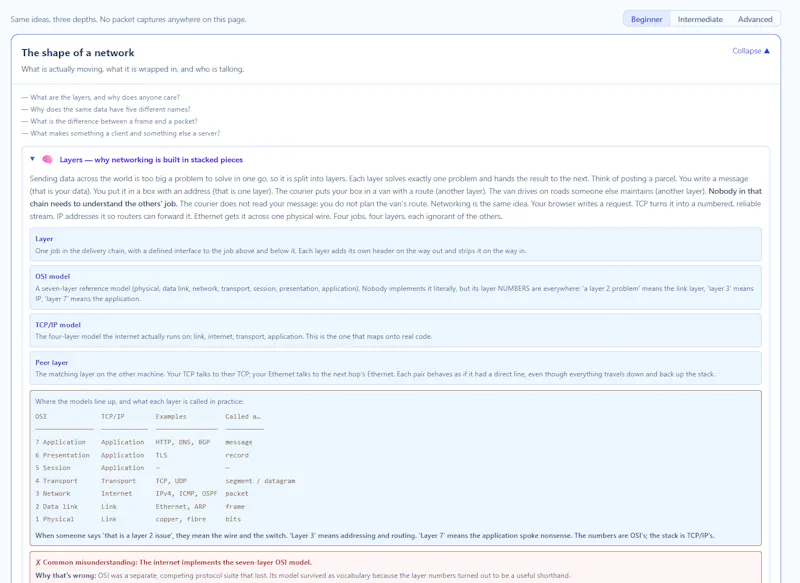
Task: Click examples cell 'Ethernet, ARP'
Action: click(181, 506)
